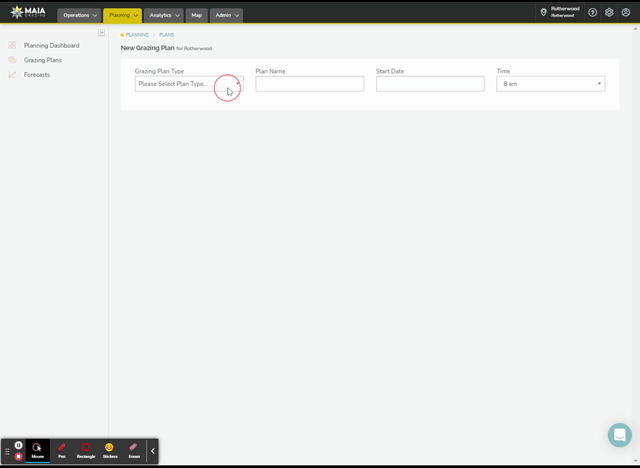
Task: Open the help question mark icon
Action: pyautogui.click(x=593, y=13)
